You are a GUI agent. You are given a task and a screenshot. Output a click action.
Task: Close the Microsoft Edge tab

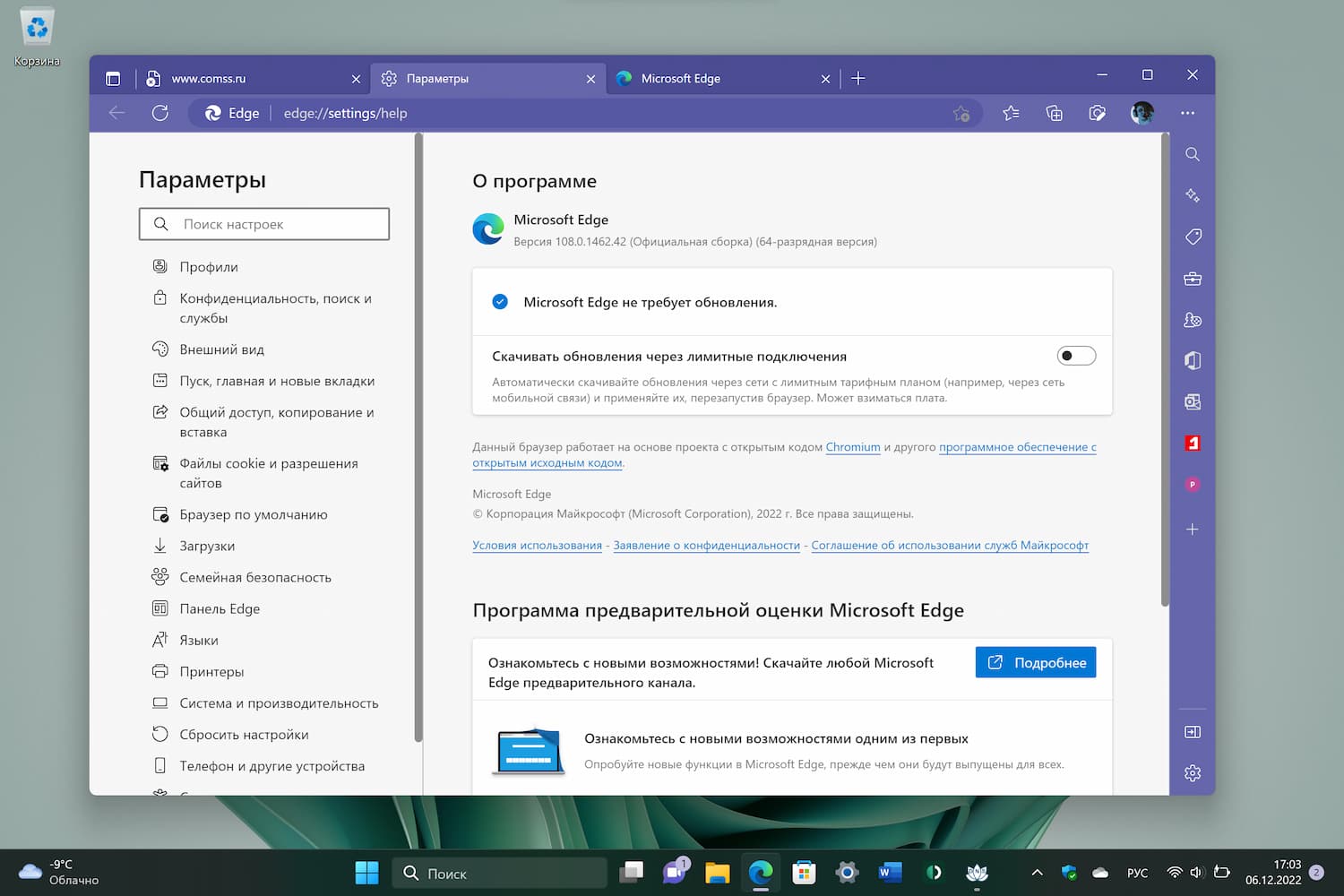825,79
